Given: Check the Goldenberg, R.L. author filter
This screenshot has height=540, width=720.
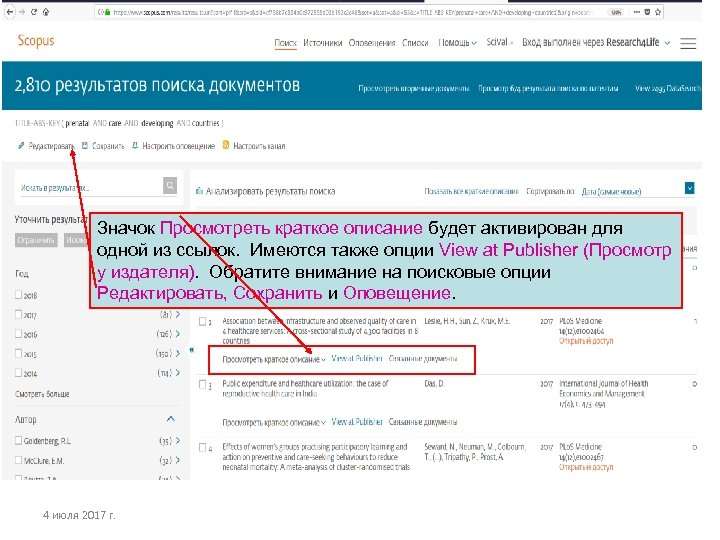Looking at the screenshot, I should (18, 440).
